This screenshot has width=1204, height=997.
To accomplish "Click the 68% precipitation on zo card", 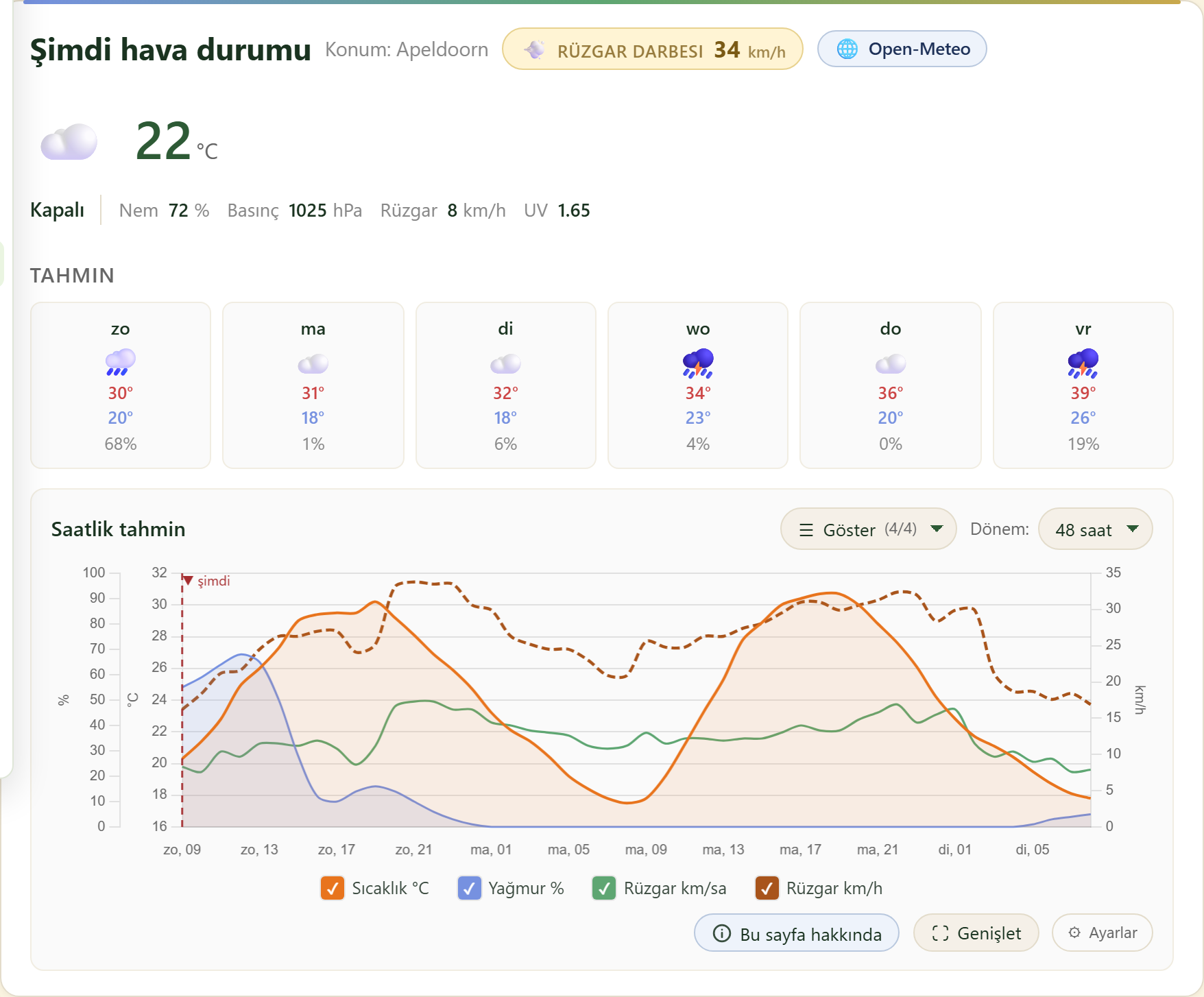I will pyautogui.click(x=121, y=444).
